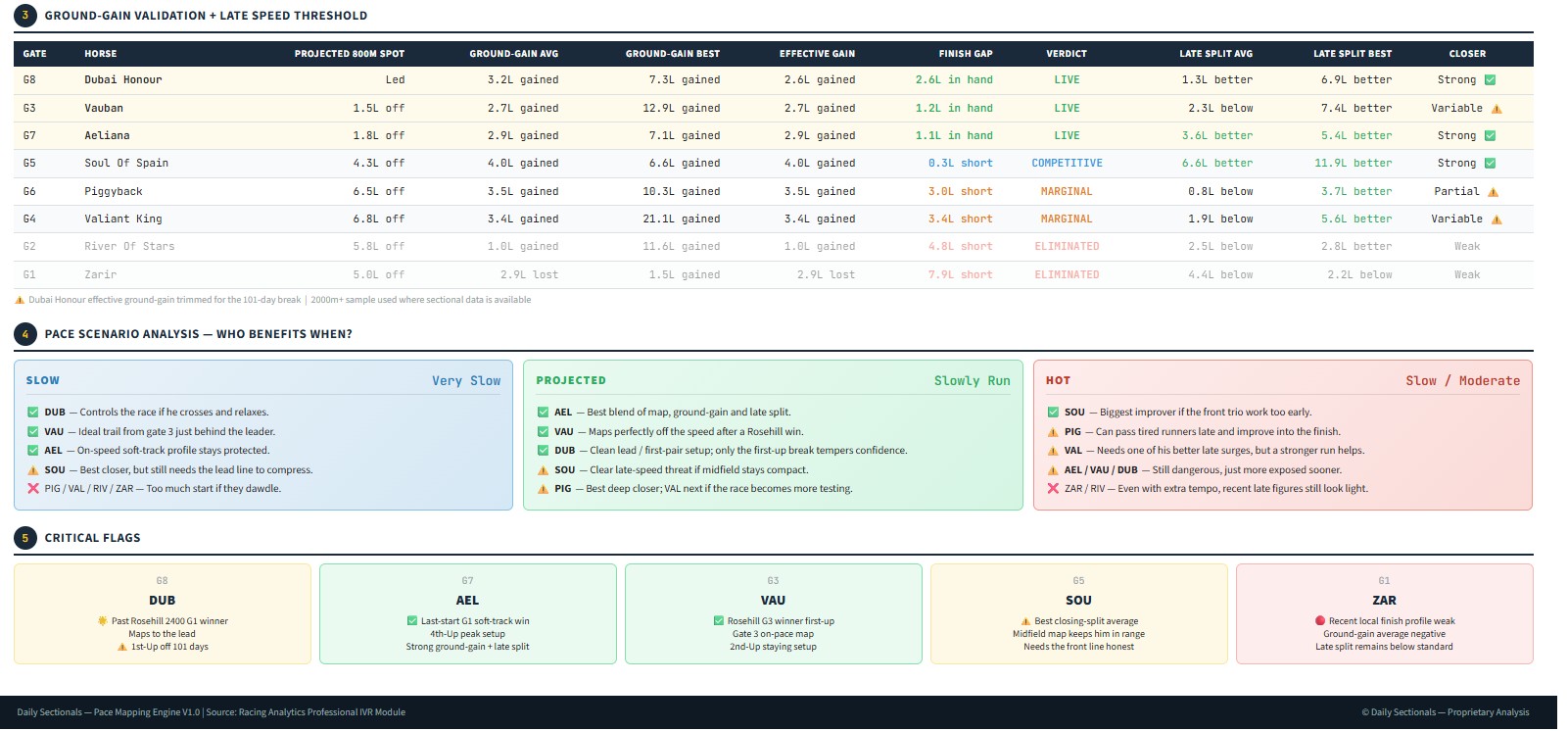Click the section 5 Critical Flags badge
The width and height of the screenshot is (1568, 731).
[25, 538]
